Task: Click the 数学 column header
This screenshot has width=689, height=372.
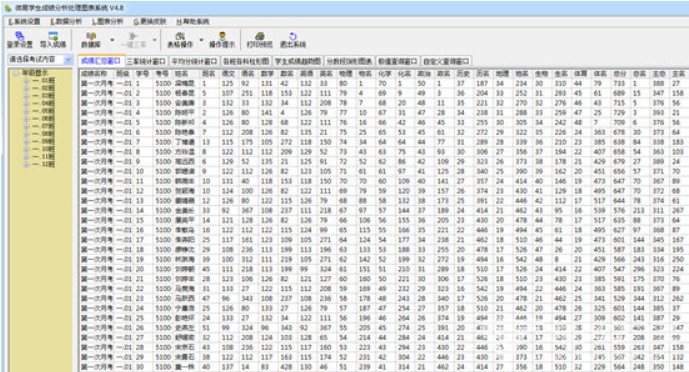Action: (268, 74)
